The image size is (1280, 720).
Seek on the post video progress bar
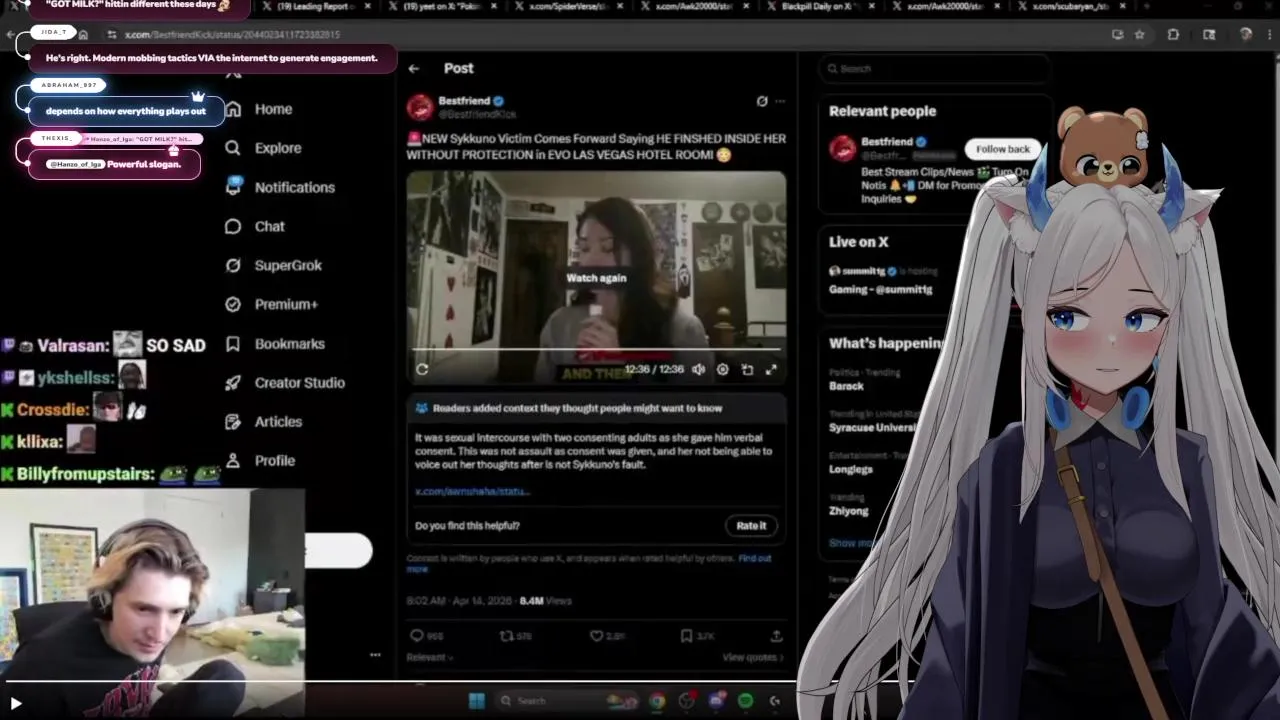[x=596, y=349]
